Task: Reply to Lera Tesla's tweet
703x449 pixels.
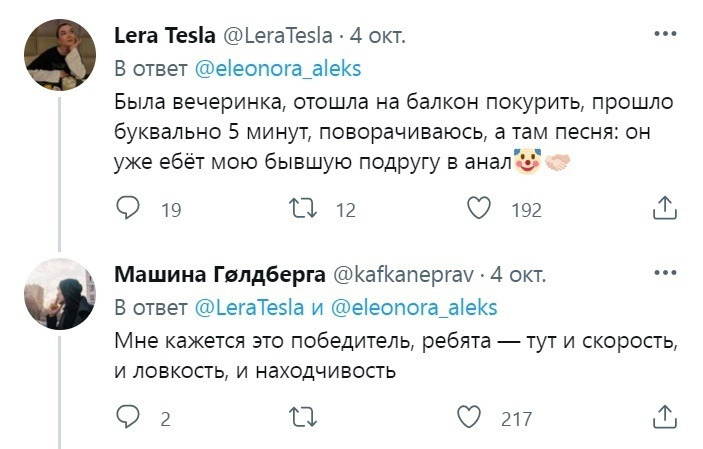Action: [129, 209]
